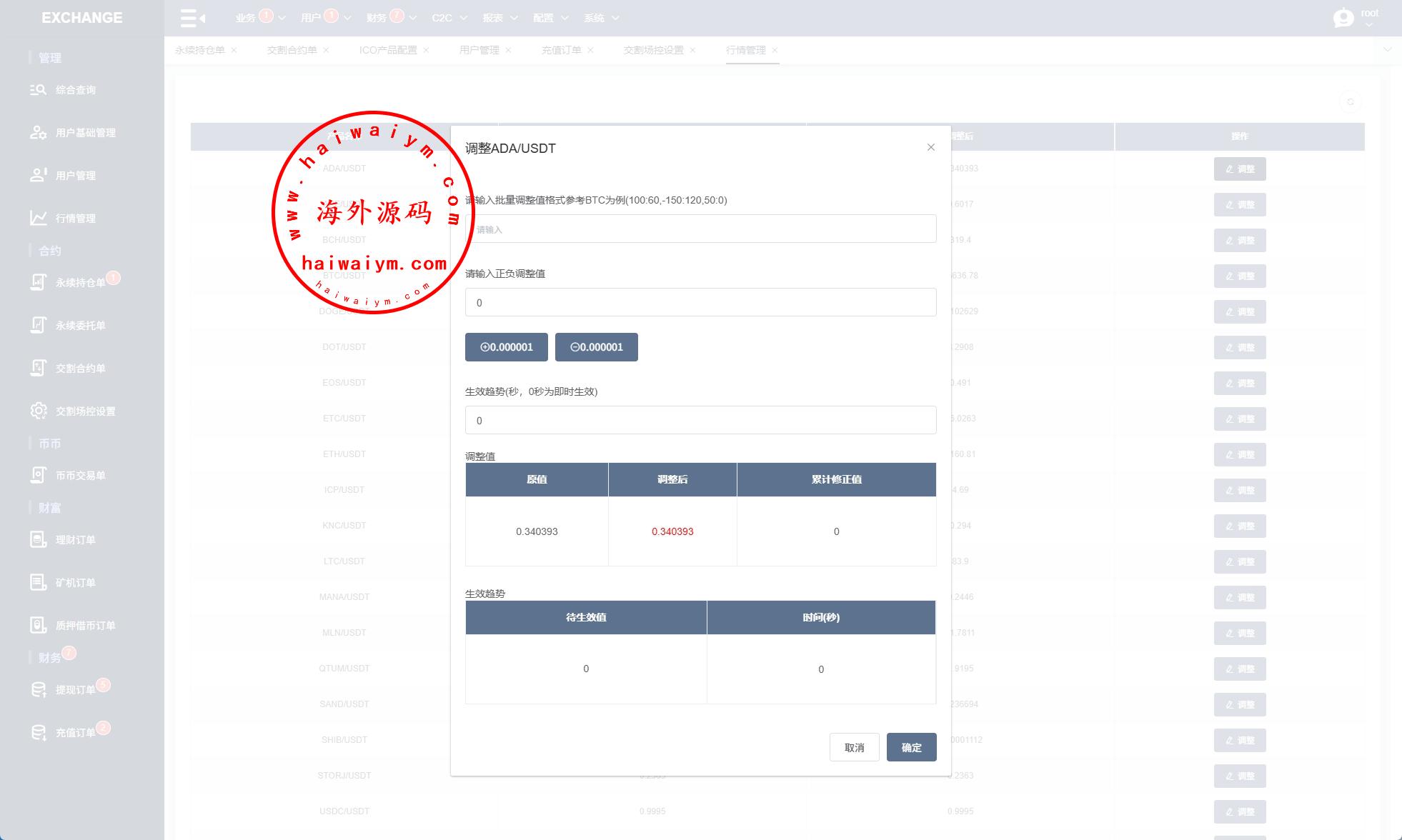Click the batch adjustment value input field
Image resolution: width=1402 pixels, height=840 pixels.
coord(700,229)
